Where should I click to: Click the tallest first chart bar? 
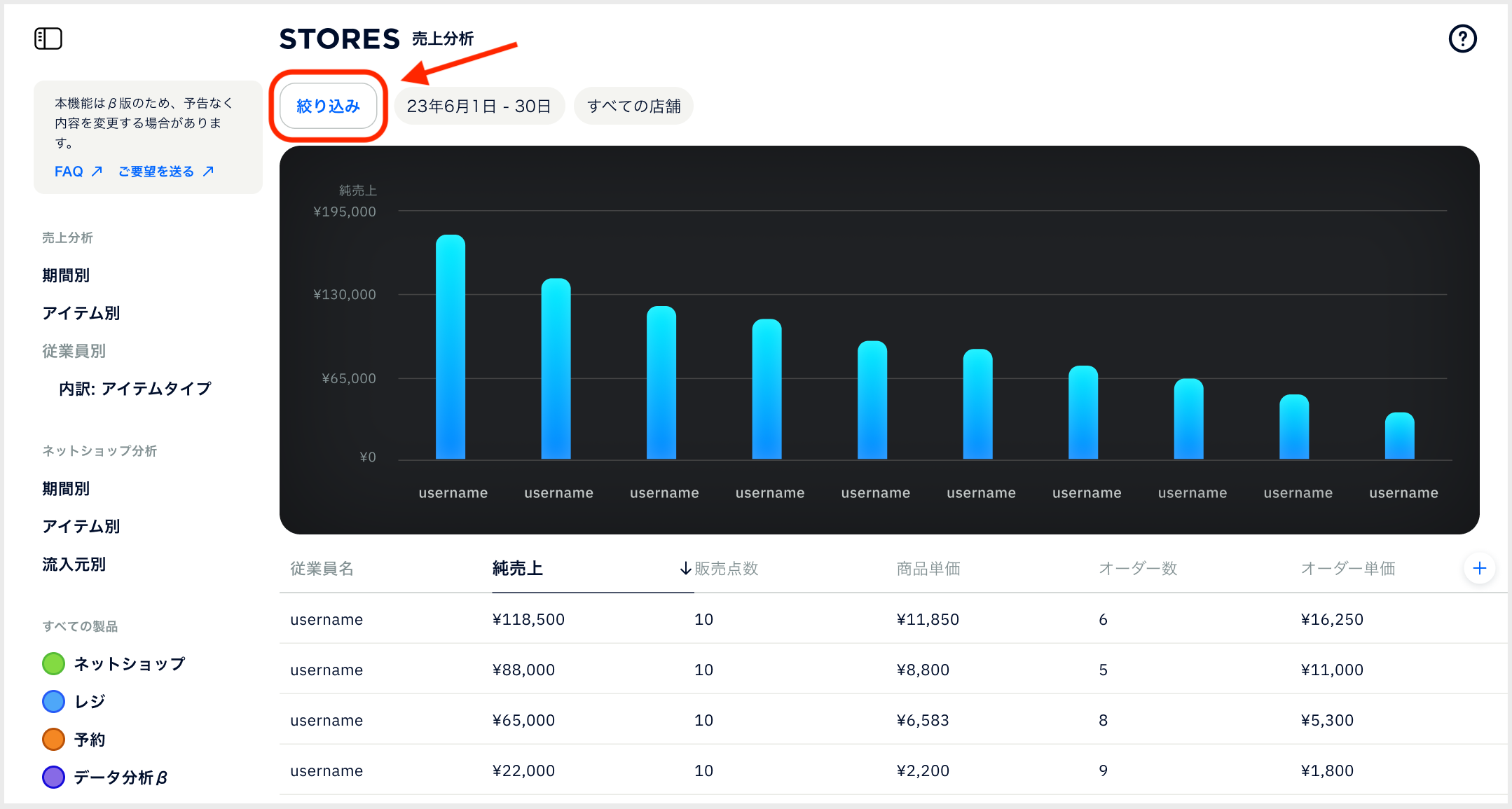click(451, 347)
